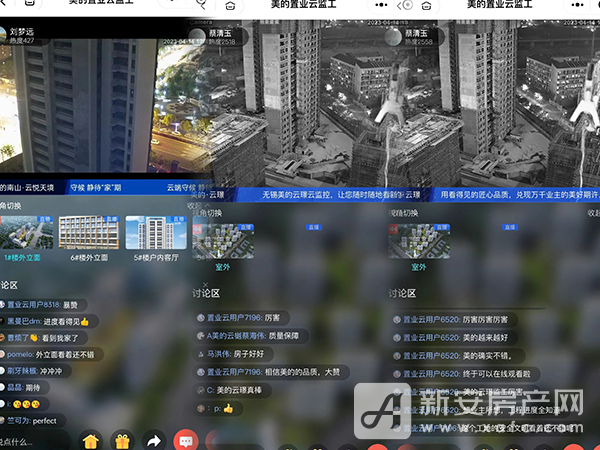Viewport: 600px width, 450px height.
Task: Tap comment 相信美的的品质，大赞
Action: coord(271,372)
